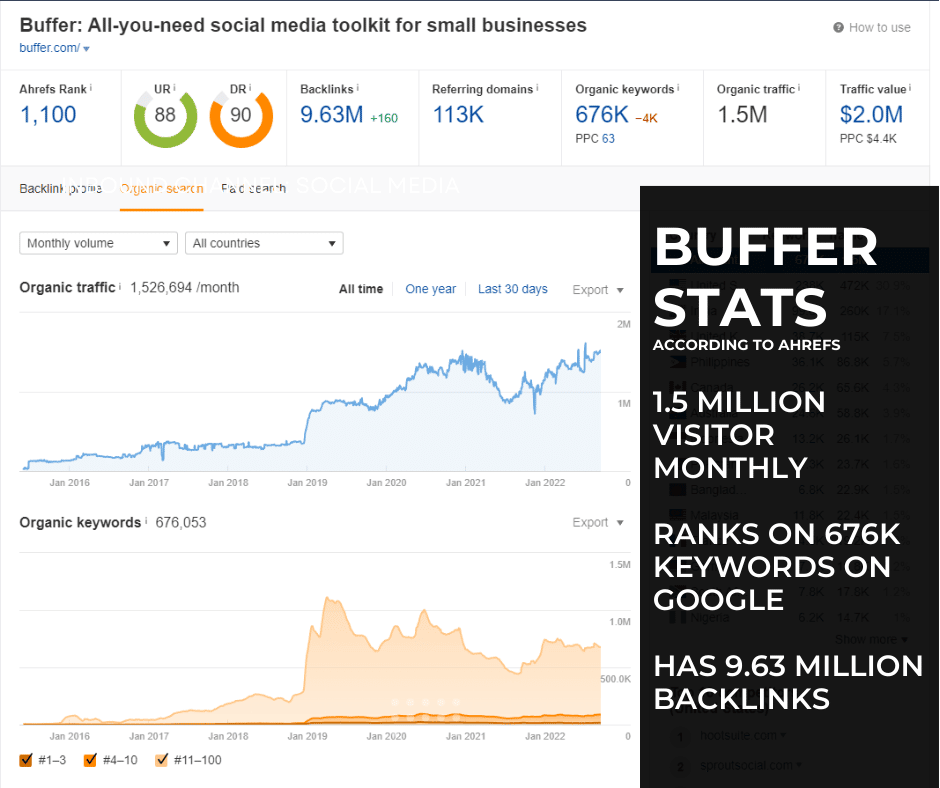Click the DR 90 donut gauge
The width and height of the screenshot is (940, 788).
click(x=241, y=115)
